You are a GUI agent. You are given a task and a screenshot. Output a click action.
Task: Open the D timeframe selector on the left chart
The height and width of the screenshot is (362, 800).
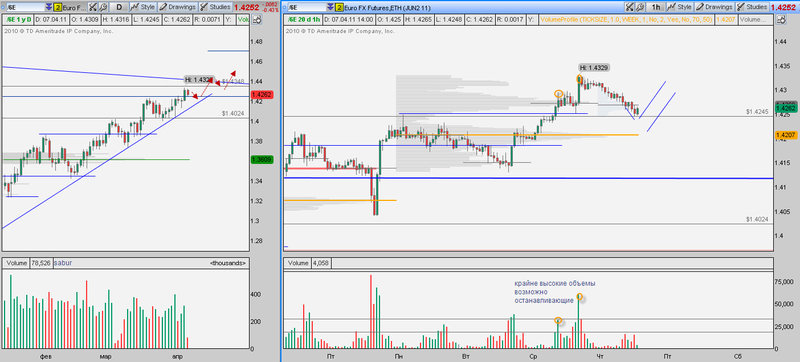coord(119,7)
